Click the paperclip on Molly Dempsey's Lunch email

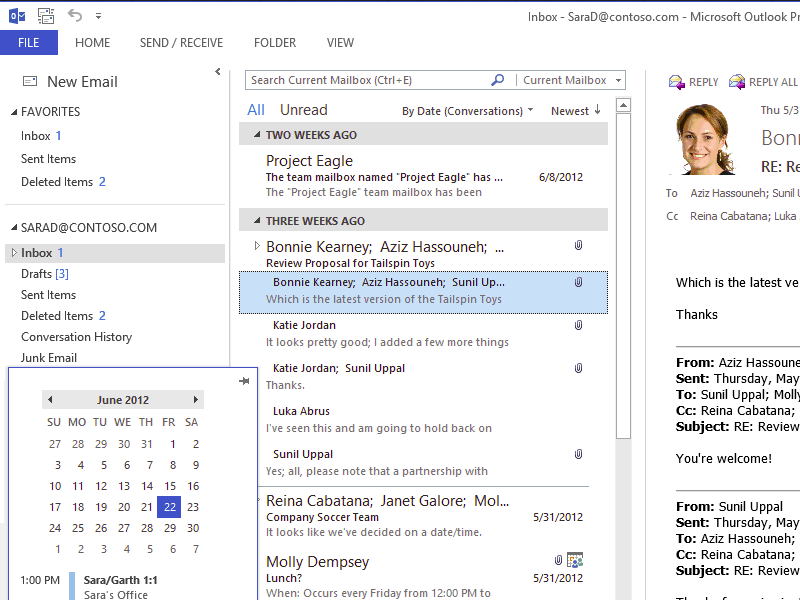(x=558, y=560)
